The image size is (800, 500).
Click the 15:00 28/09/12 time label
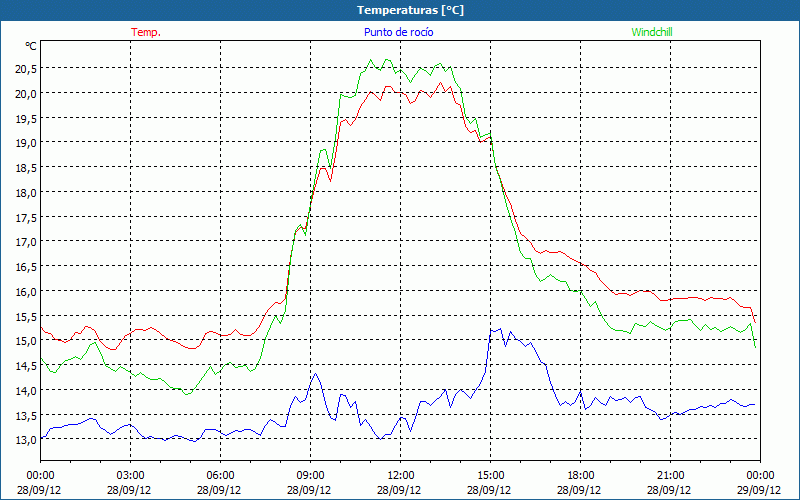[x=489, y=483]
